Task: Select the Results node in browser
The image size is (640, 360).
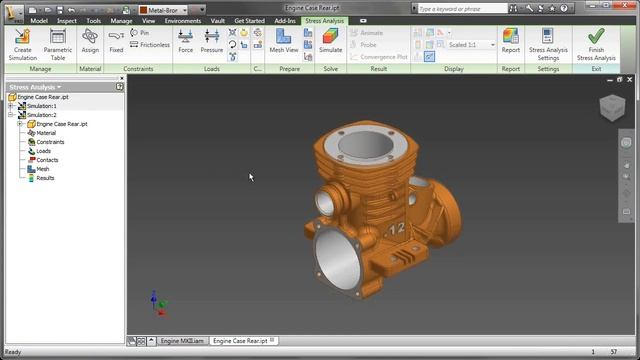Action: (41, 178)
